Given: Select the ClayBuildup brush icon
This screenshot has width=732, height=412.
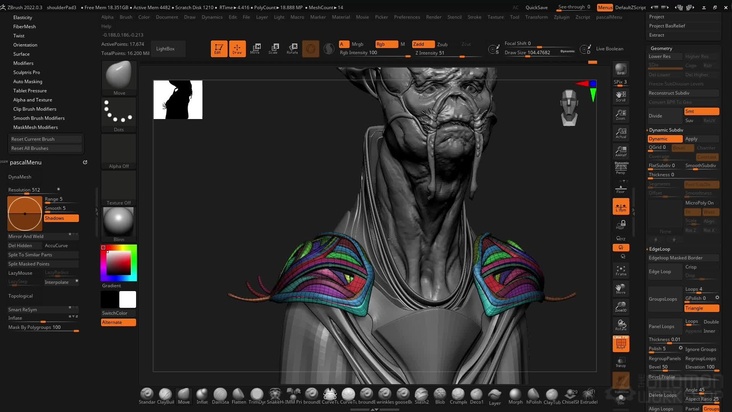Looking at the screenshot, I should 165,396.
